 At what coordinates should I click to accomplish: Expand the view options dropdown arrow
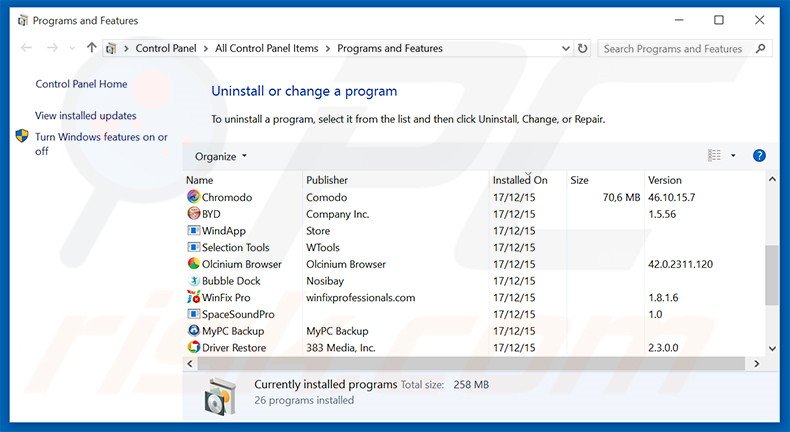click(733, 156)
